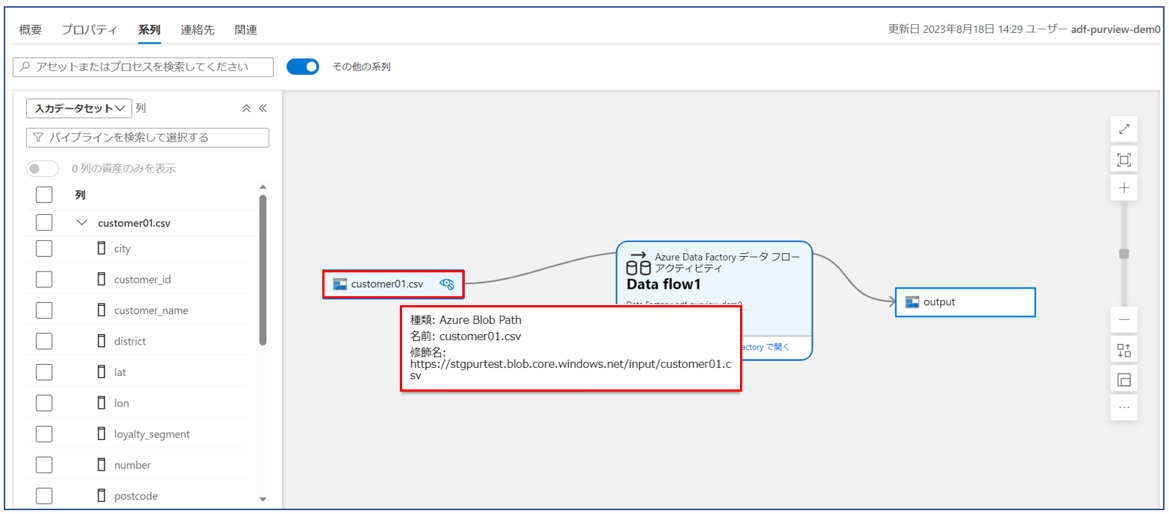Hide the side panel with double left chevron

pyautogui.click(x=262, y=108)
